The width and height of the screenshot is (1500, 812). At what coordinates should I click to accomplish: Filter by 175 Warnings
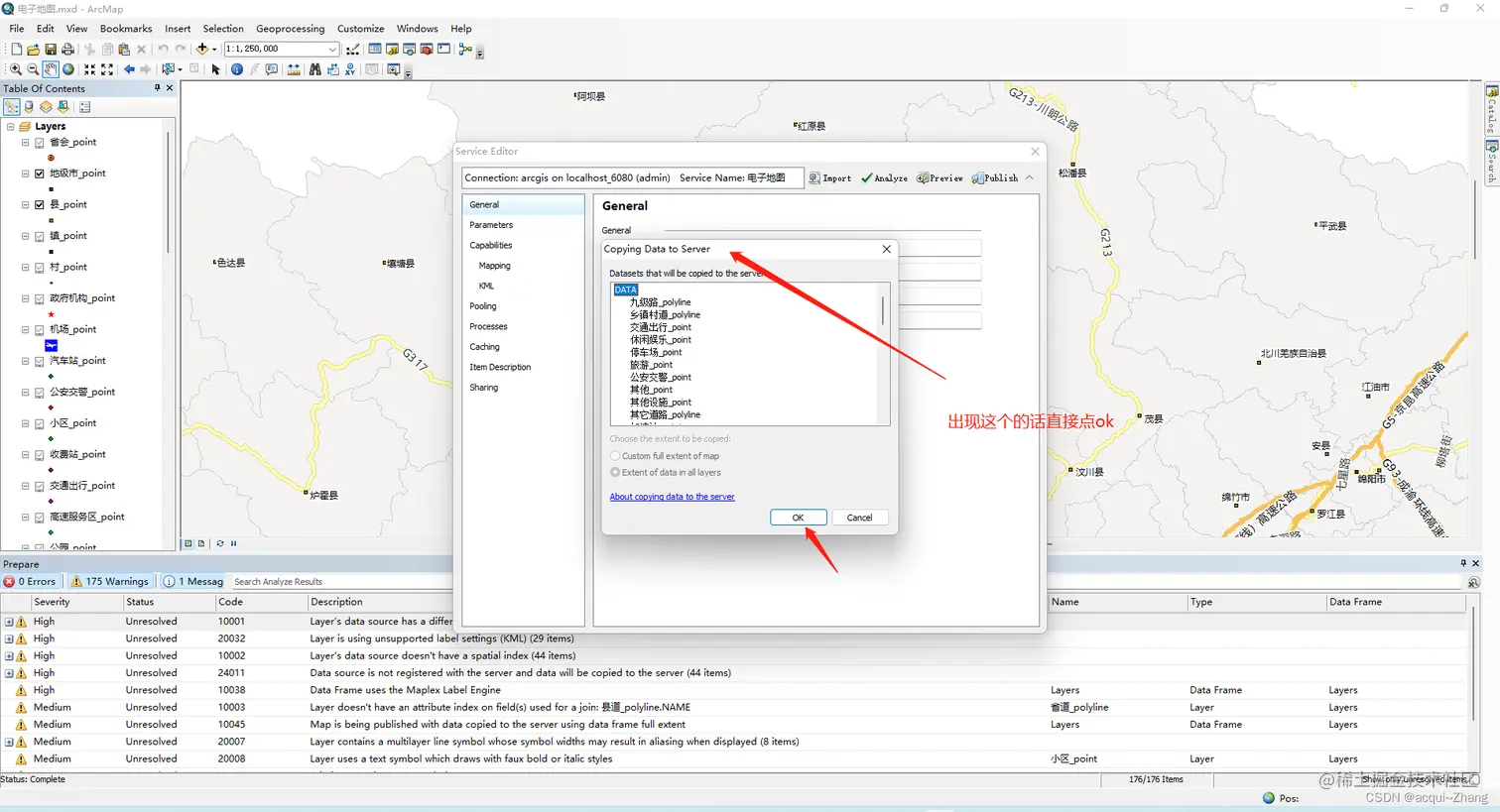pyautogui.click(x=109, y=582)
